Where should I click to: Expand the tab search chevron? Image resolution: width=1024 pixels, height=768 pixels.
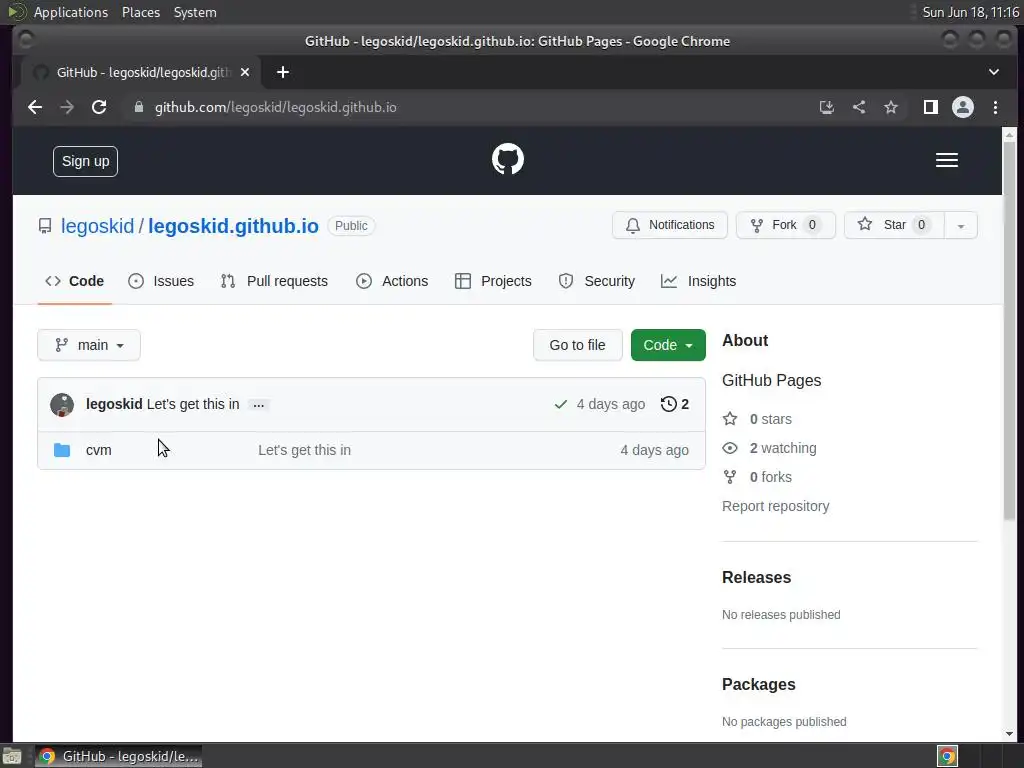993,72
